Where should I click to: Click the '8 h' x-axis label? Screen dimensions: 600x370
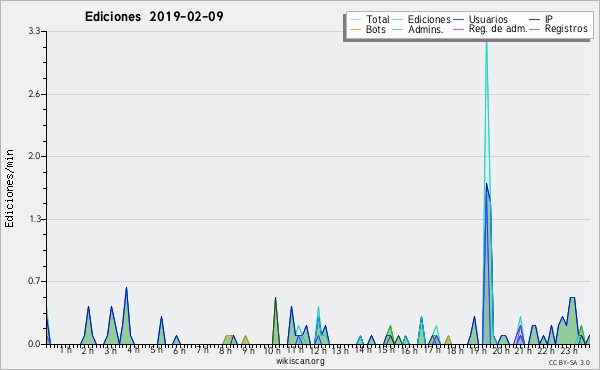[x=225, y=351]
